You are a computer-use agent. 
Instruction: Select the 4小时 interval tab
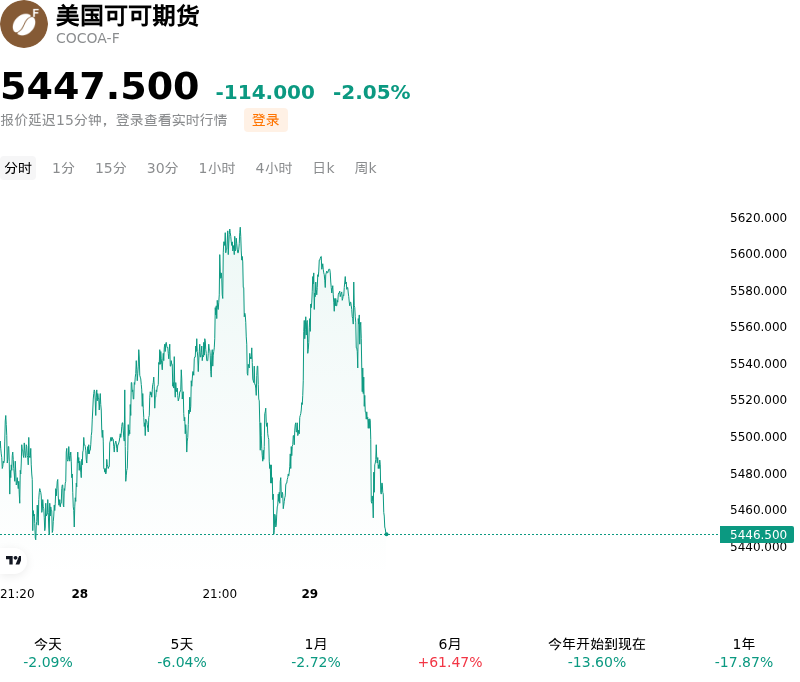tap(273, 168)
